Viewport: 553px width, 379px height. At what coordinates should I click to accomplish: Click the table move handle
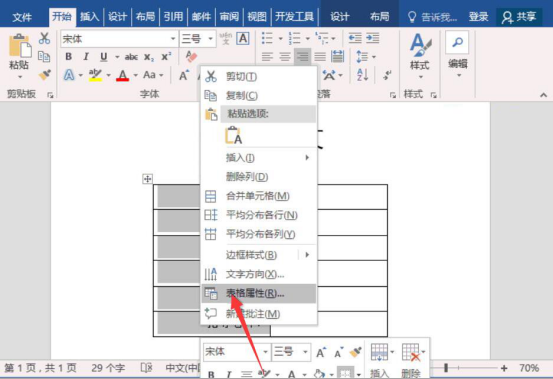(x=147, y=179)
